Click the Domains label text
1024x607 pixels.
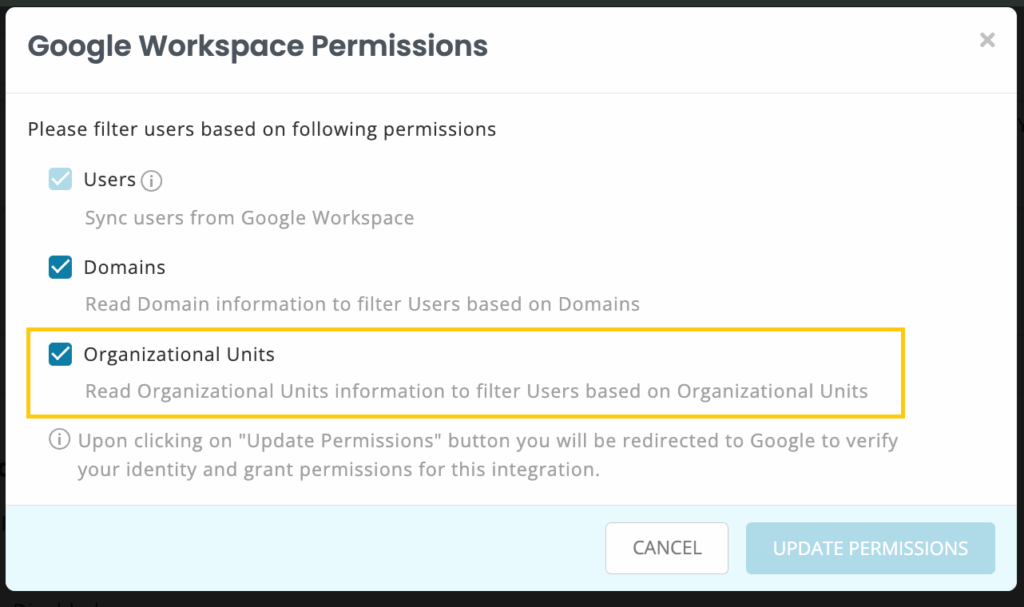pos(124,268)
